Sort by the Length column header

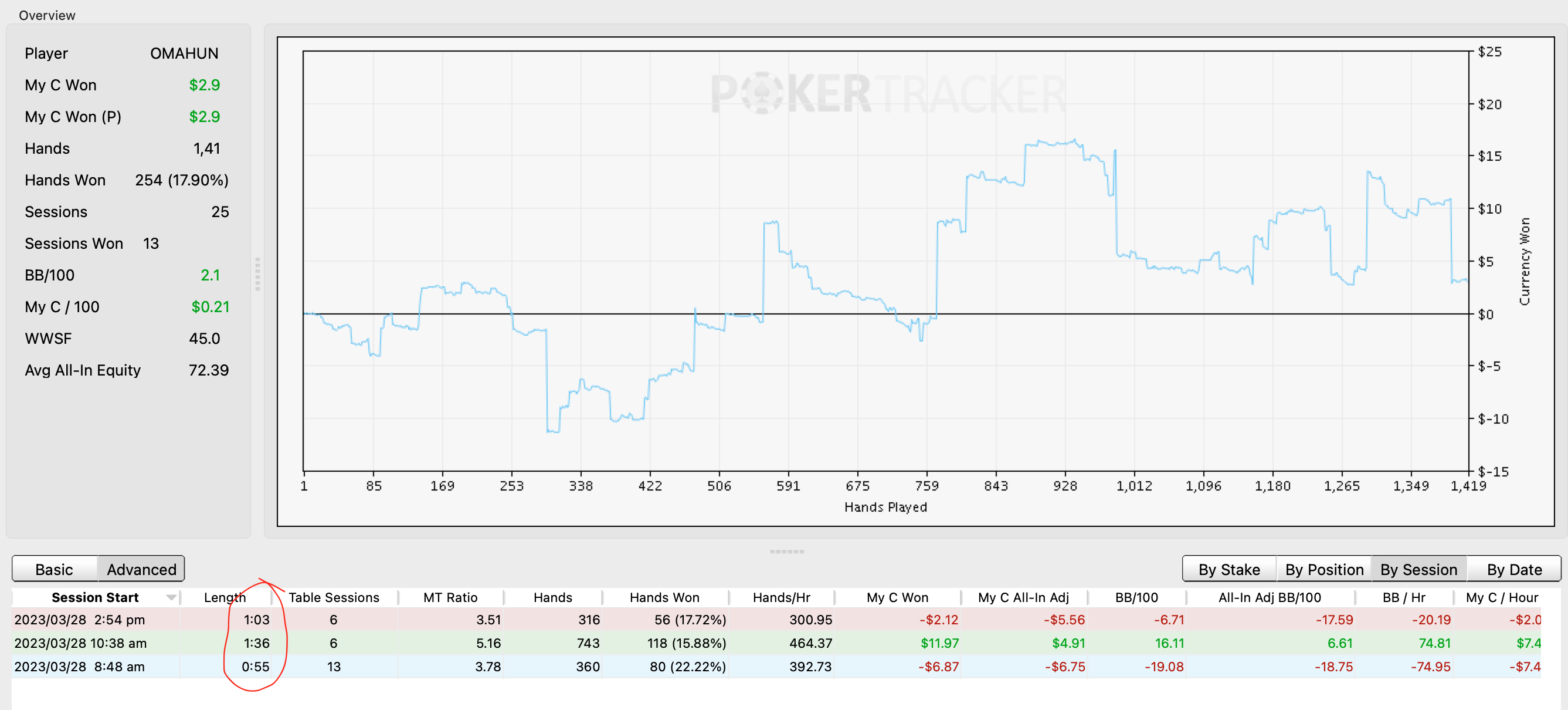coord(225,597)
